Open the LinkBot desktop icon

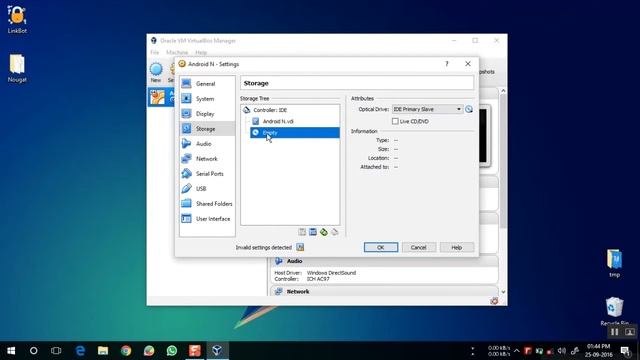click(x=17, y=20)
